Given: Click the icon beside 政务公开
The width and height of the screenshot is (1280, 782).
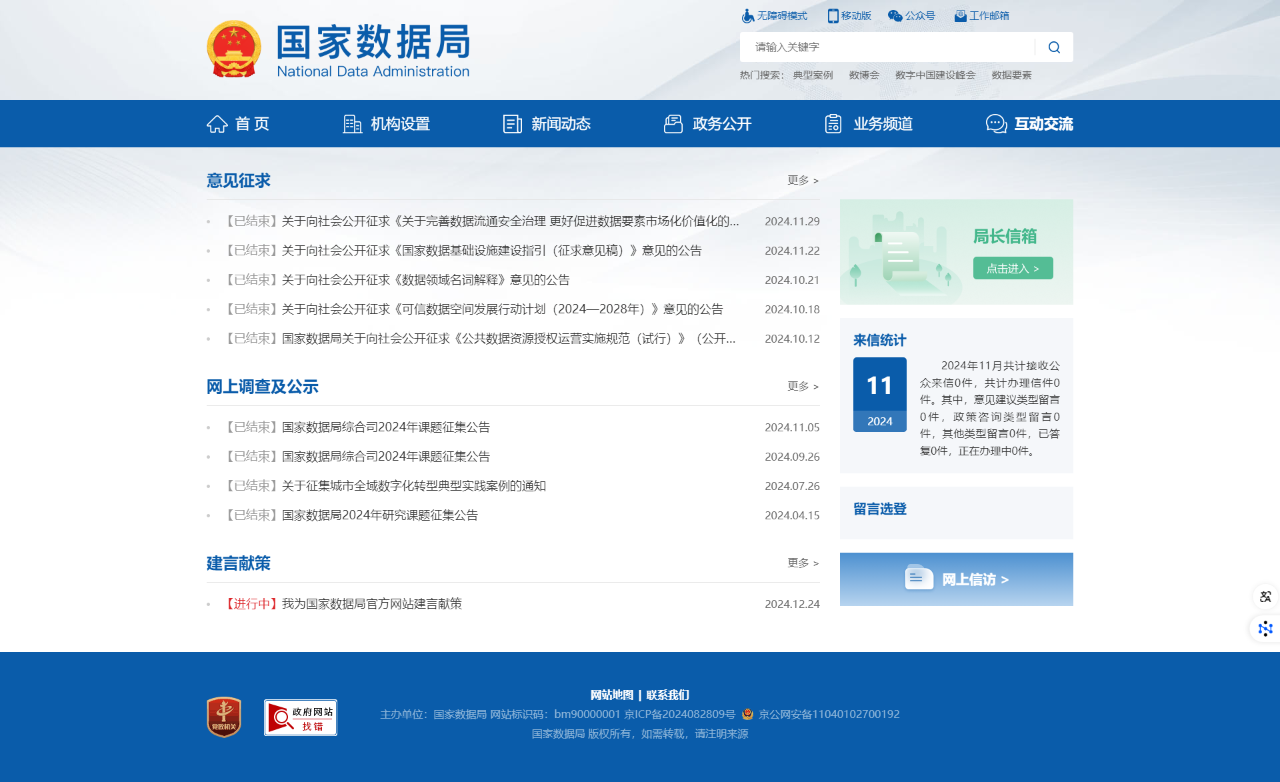Looking at the screenshot, I should click(x=673, y=124).
